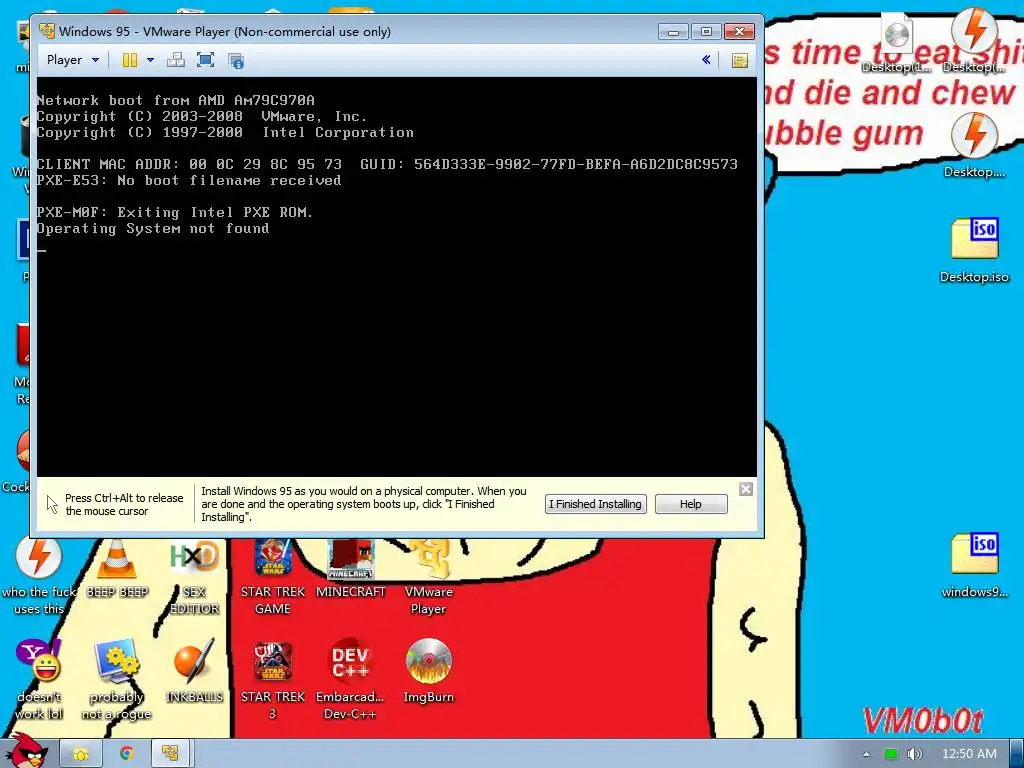Open the Embarcadero Dev-C++ desktop icon

click(x=350, y=680)
